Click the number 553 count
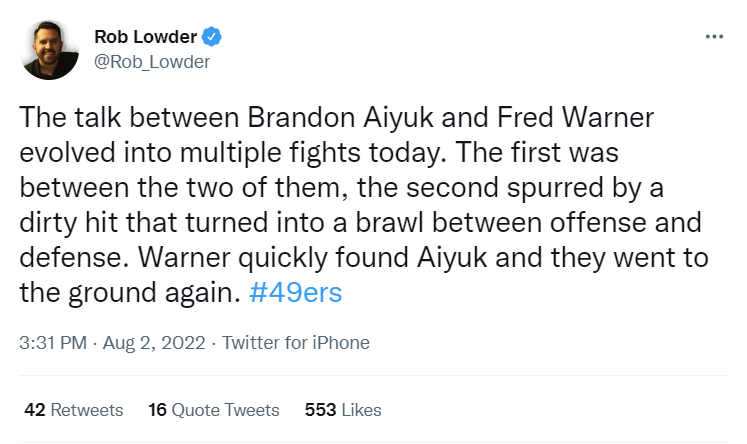This screenshot has width=747, height=444. (x=321, y=410)
